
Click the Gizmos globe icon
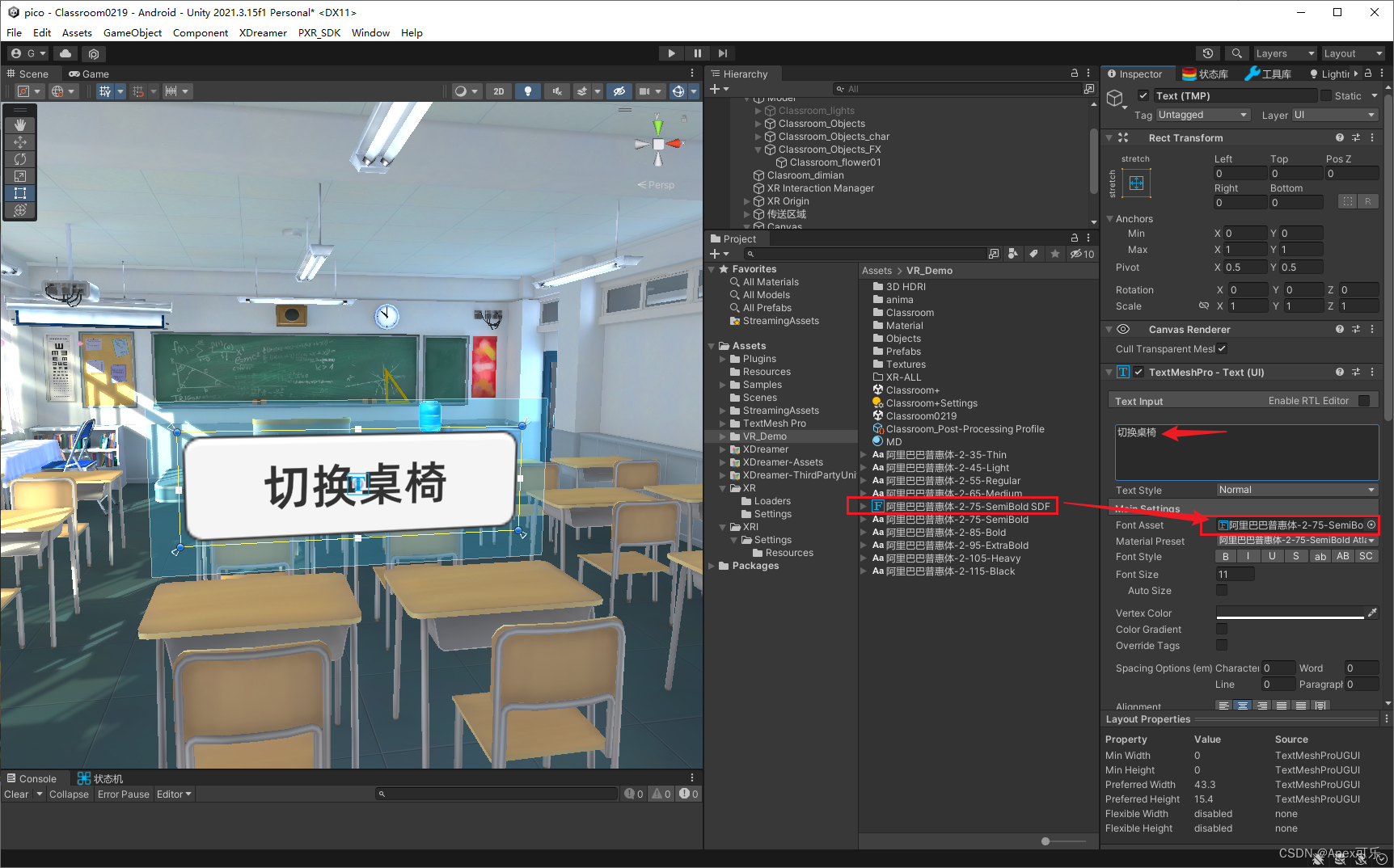(x=678, y=91)
